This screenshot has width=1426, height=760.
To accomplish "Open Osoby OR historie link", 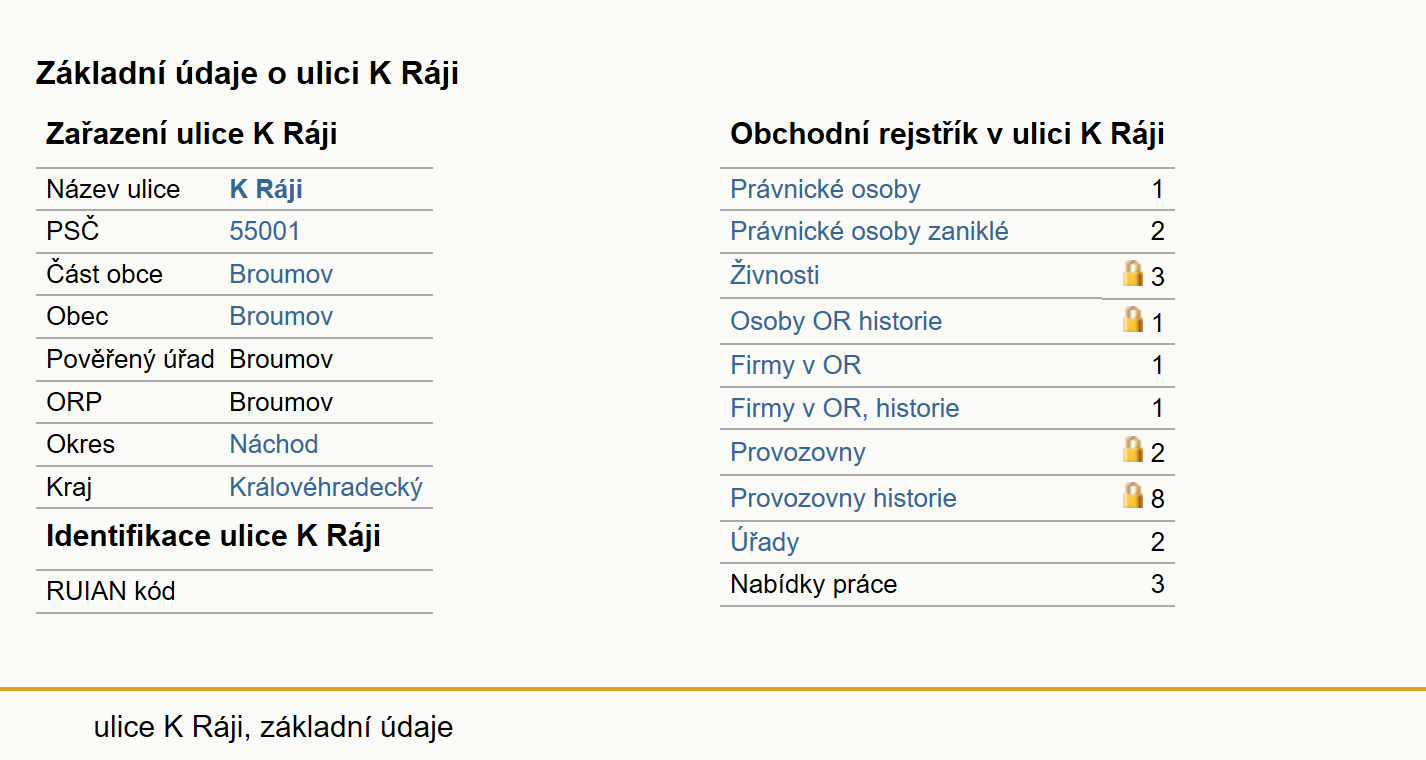I will pos(836,322).
